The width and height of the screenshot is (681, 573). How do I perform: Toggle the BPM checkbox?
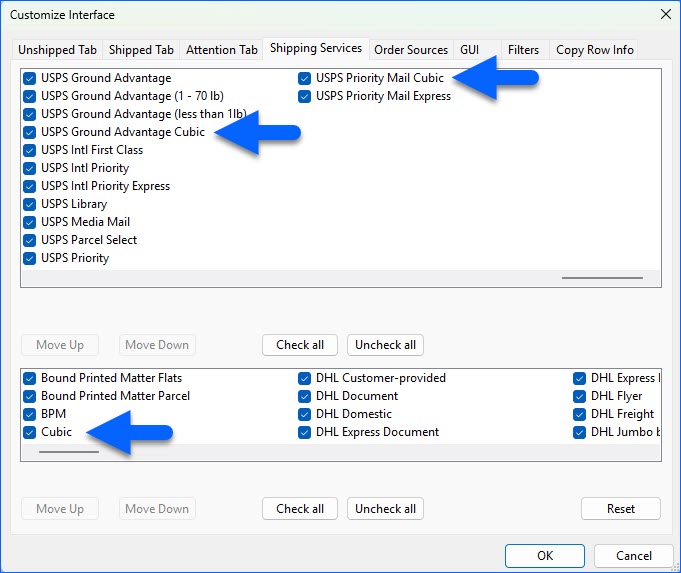pyautogui.click(x=30, y=414)
